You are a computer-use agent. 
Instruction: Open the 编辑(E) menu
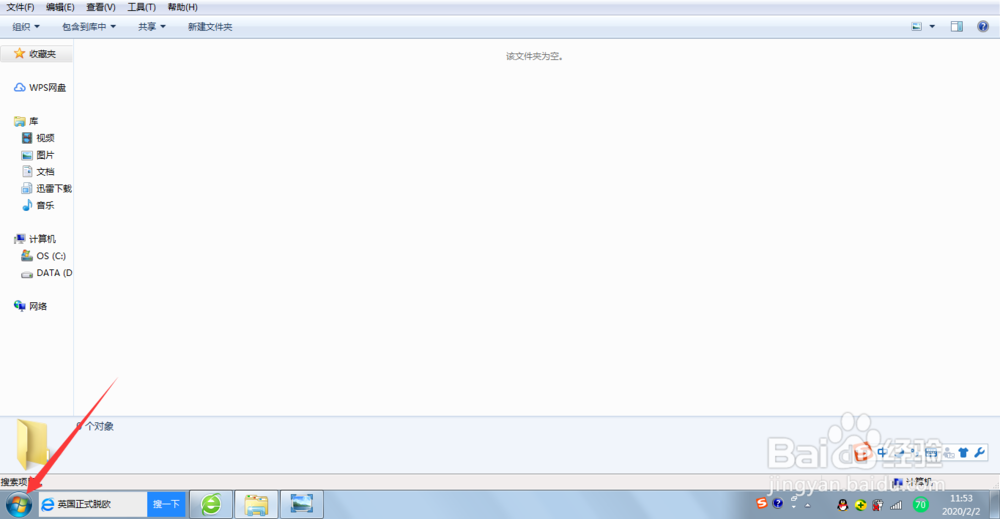click(x=60, y=7)
